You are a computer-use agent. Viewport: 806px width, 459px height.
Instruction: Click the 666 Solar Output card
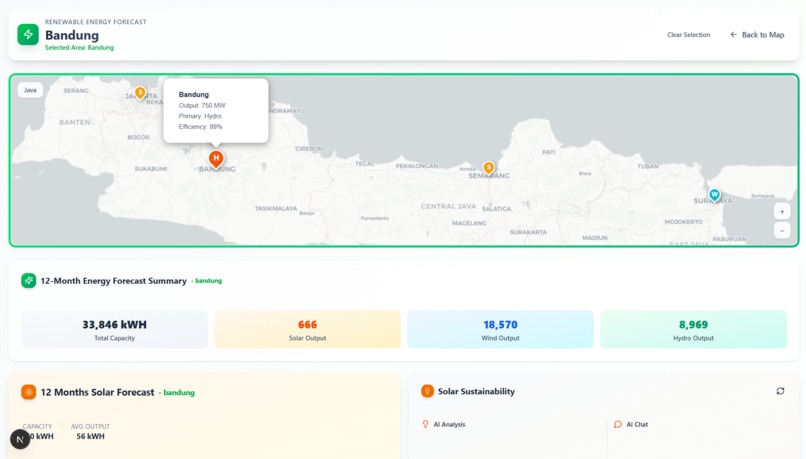point(307,329)
